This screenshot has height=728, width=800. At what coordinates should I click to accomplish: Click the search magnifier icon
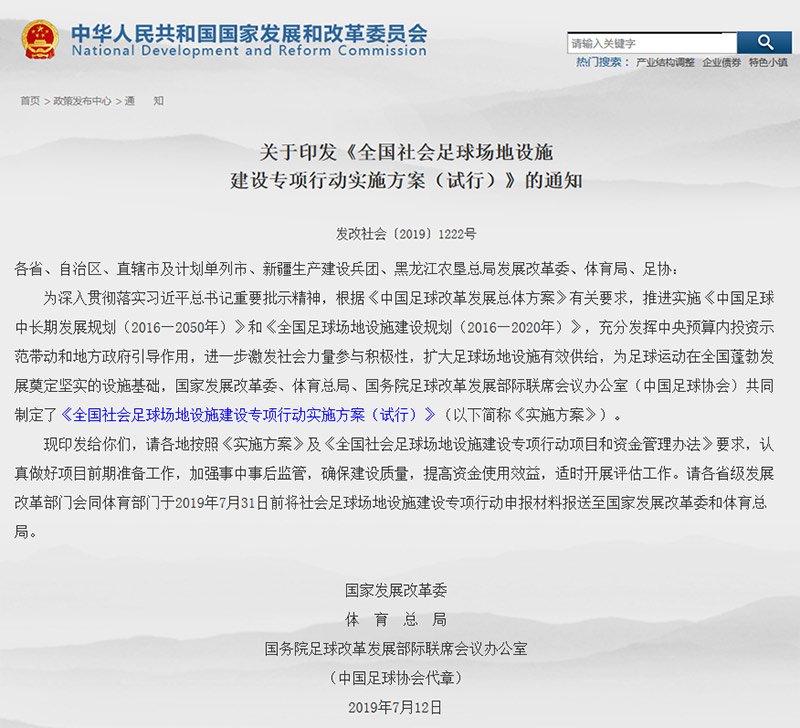pos(765,42)
